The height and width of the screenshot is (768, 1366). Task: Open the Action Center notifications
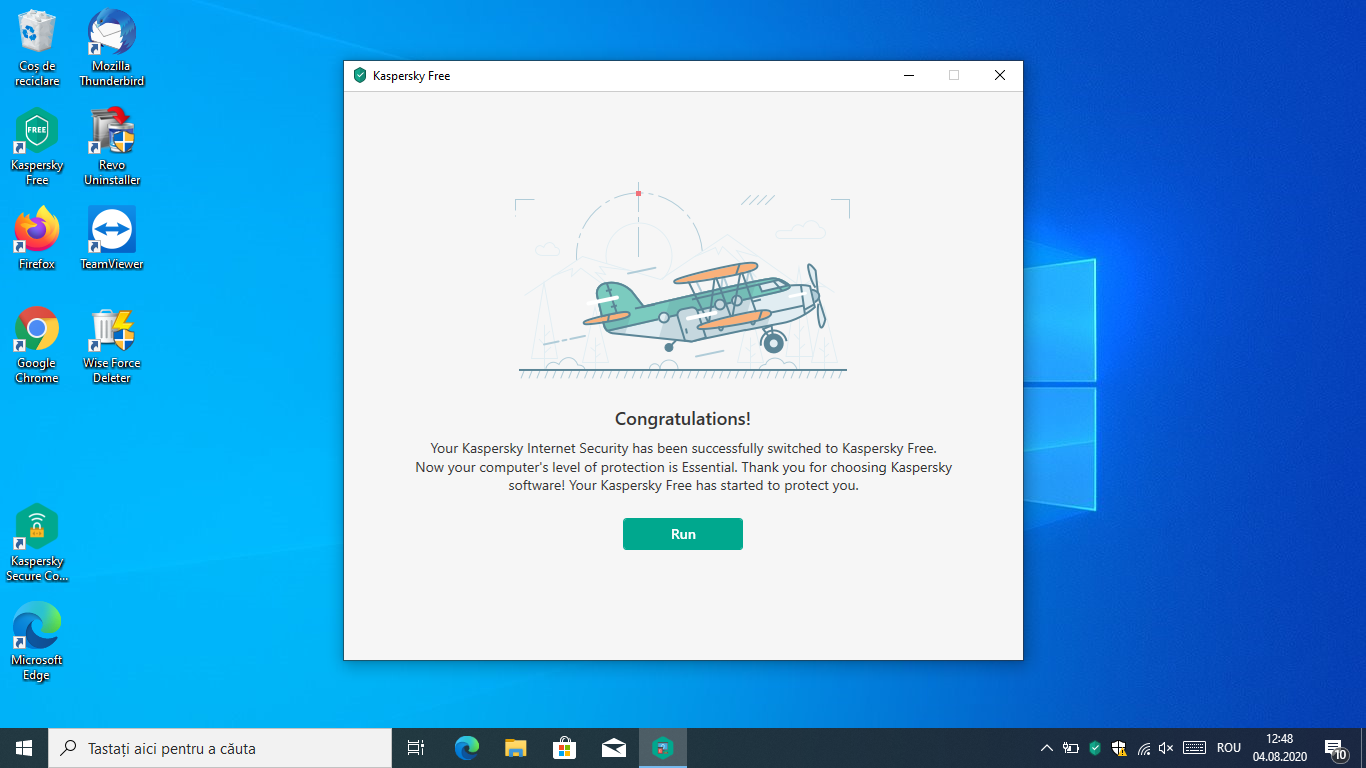[1335, 748]
